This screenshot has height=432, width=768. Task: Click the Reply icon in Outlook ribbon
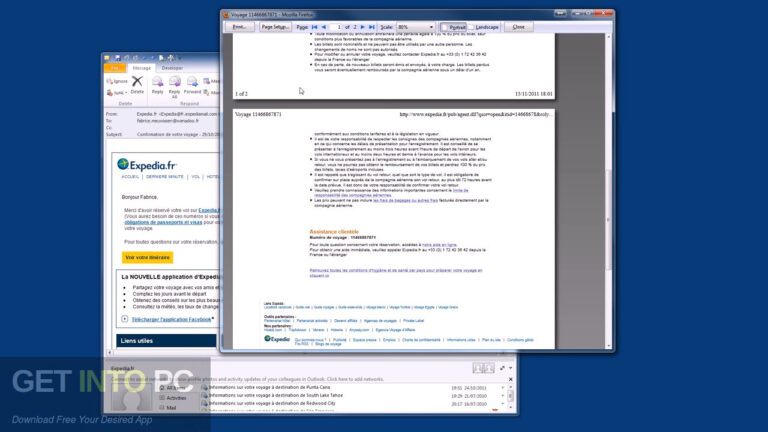coord(157,81)
